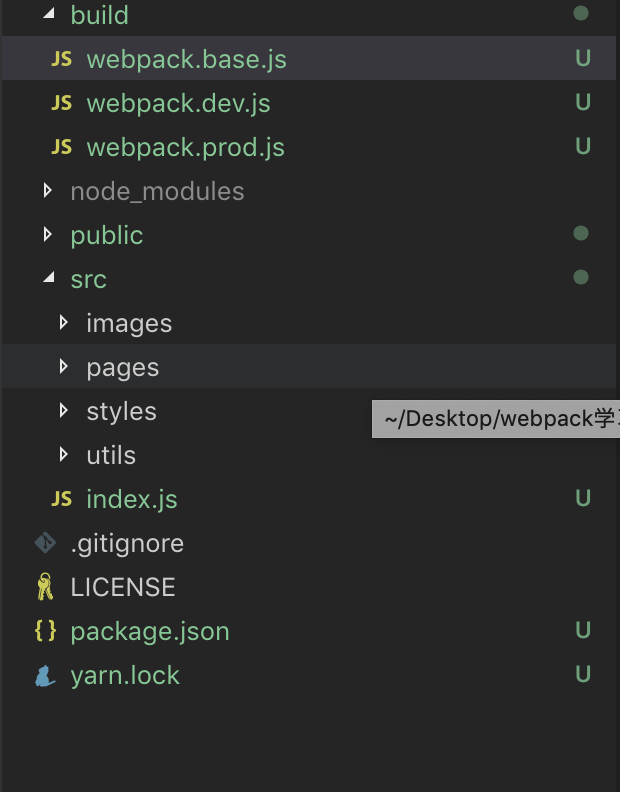Click the key icon beside LICENSE
The image size is (620, 792).
tap(45, 587)
